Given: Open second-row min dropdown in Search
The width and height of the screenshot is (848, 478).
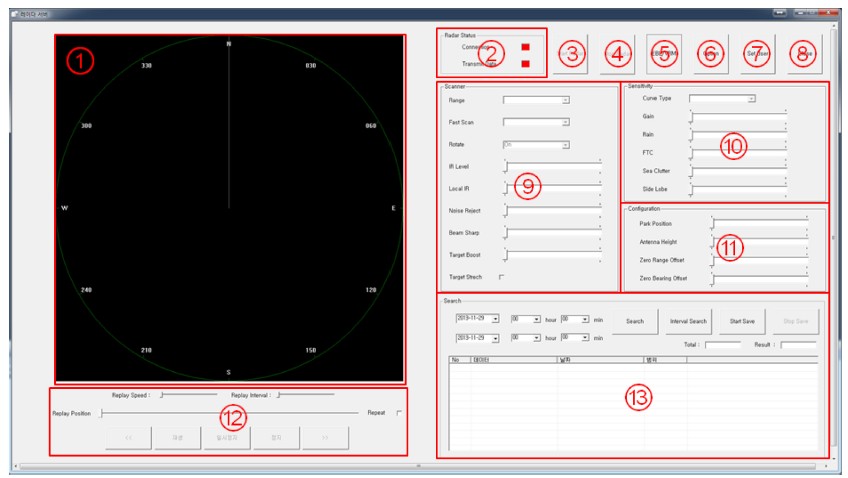Looking at the screenshot, I should tap(574, 338).
